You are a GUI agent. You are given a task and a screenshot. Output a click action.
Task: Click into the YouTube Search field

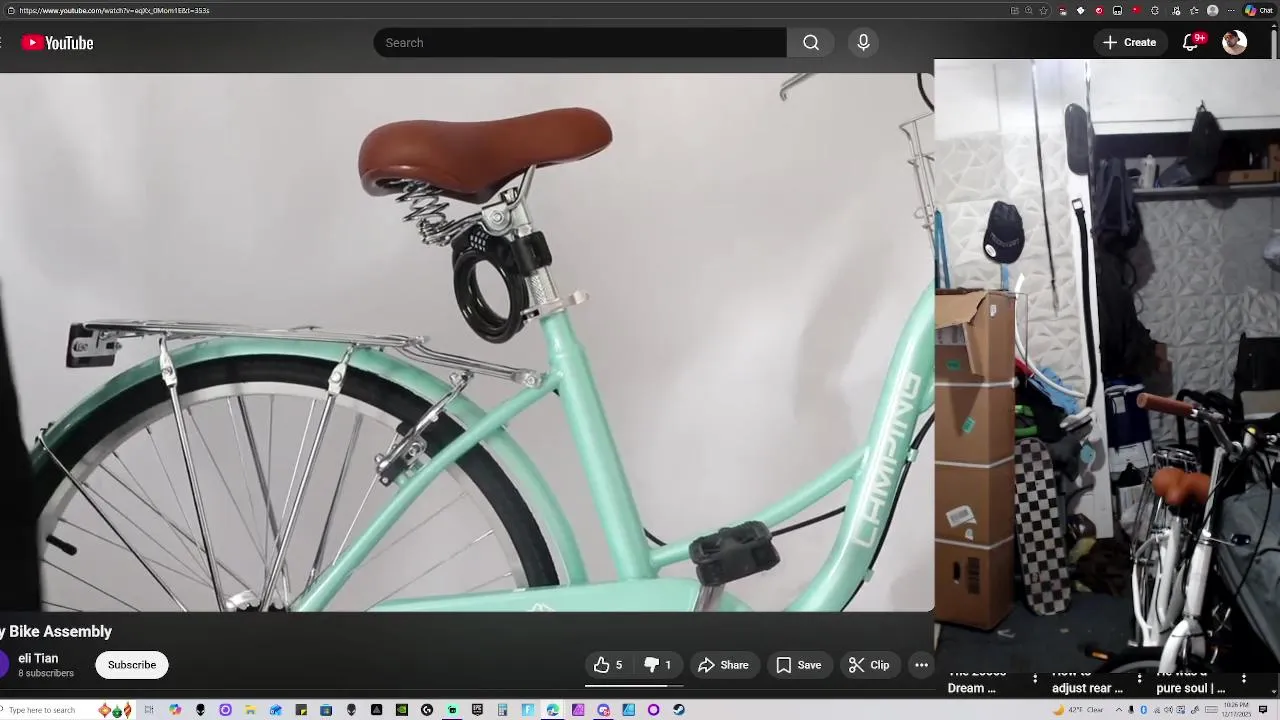580,43
